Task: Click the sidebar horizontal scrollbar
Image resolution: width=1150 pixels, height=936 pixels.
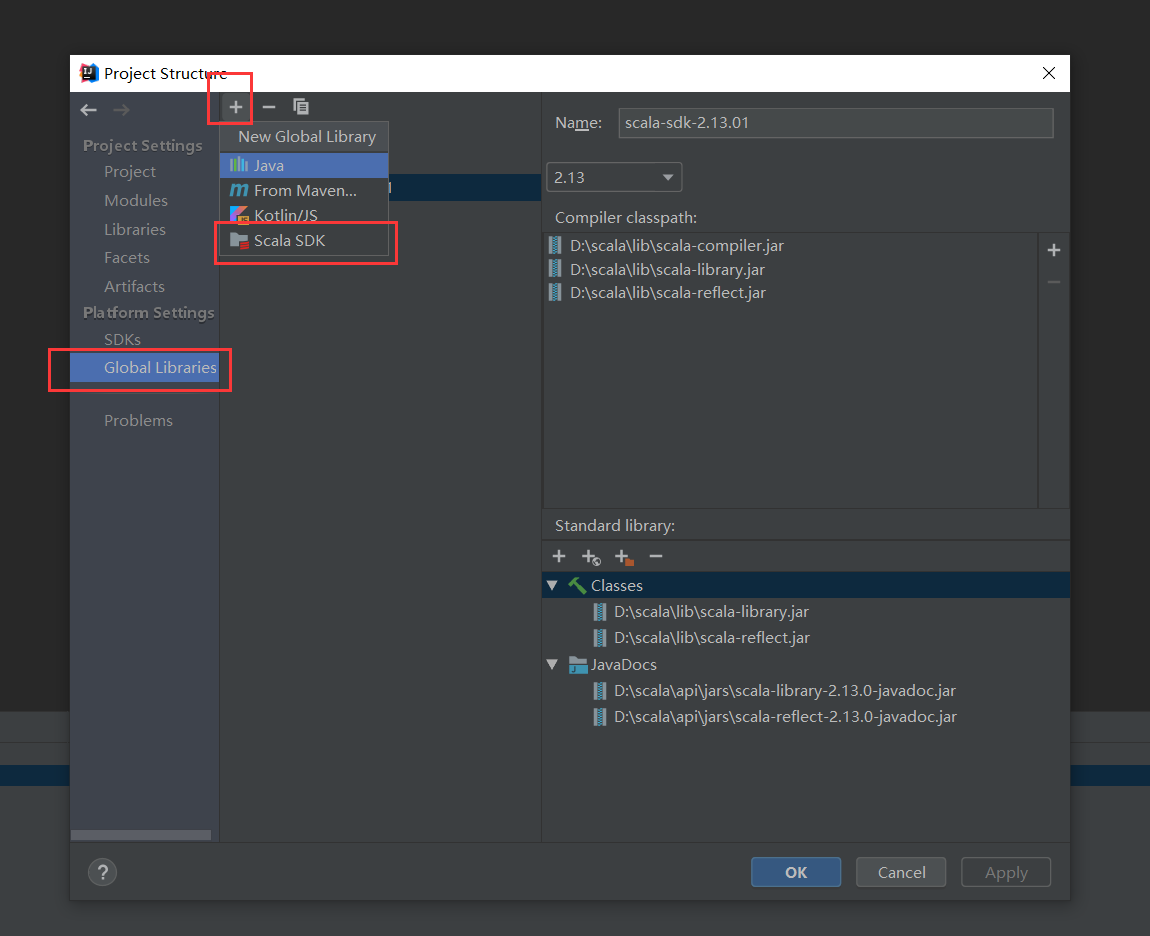Action: coord(141,835)
